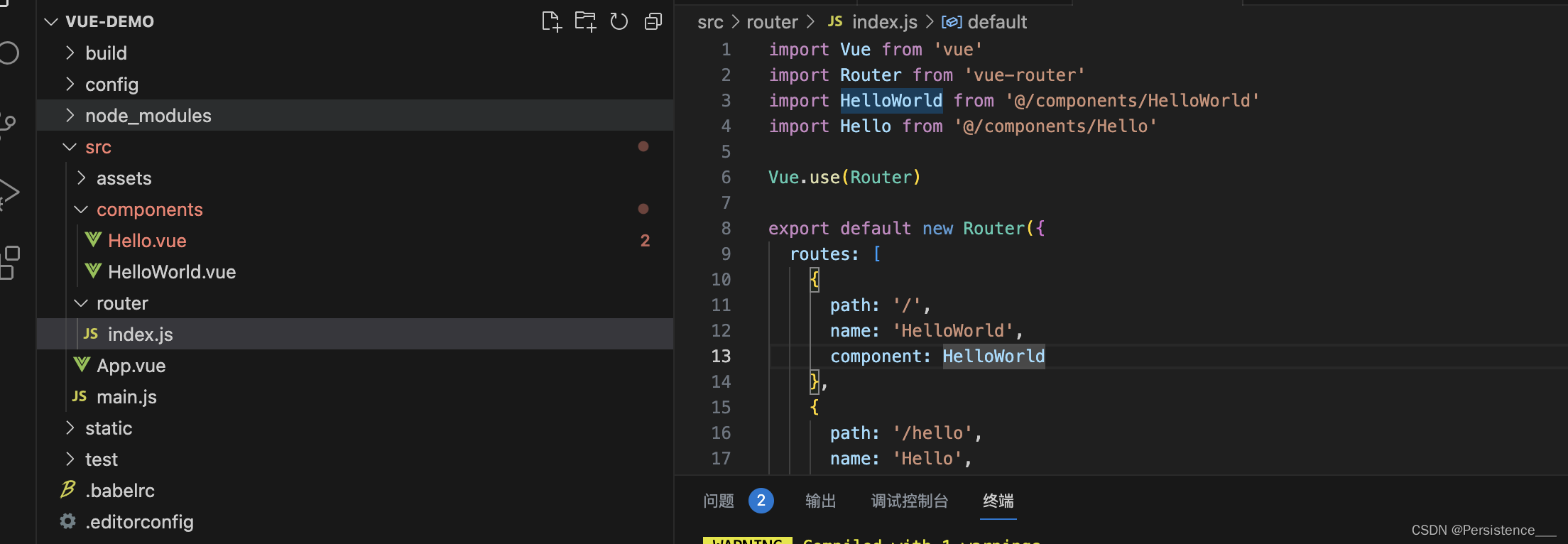Screen dimensions: 1568x544
Task: Open Hello.vue in the file tree
Action: pyautogui.click(x=147, y=240)
